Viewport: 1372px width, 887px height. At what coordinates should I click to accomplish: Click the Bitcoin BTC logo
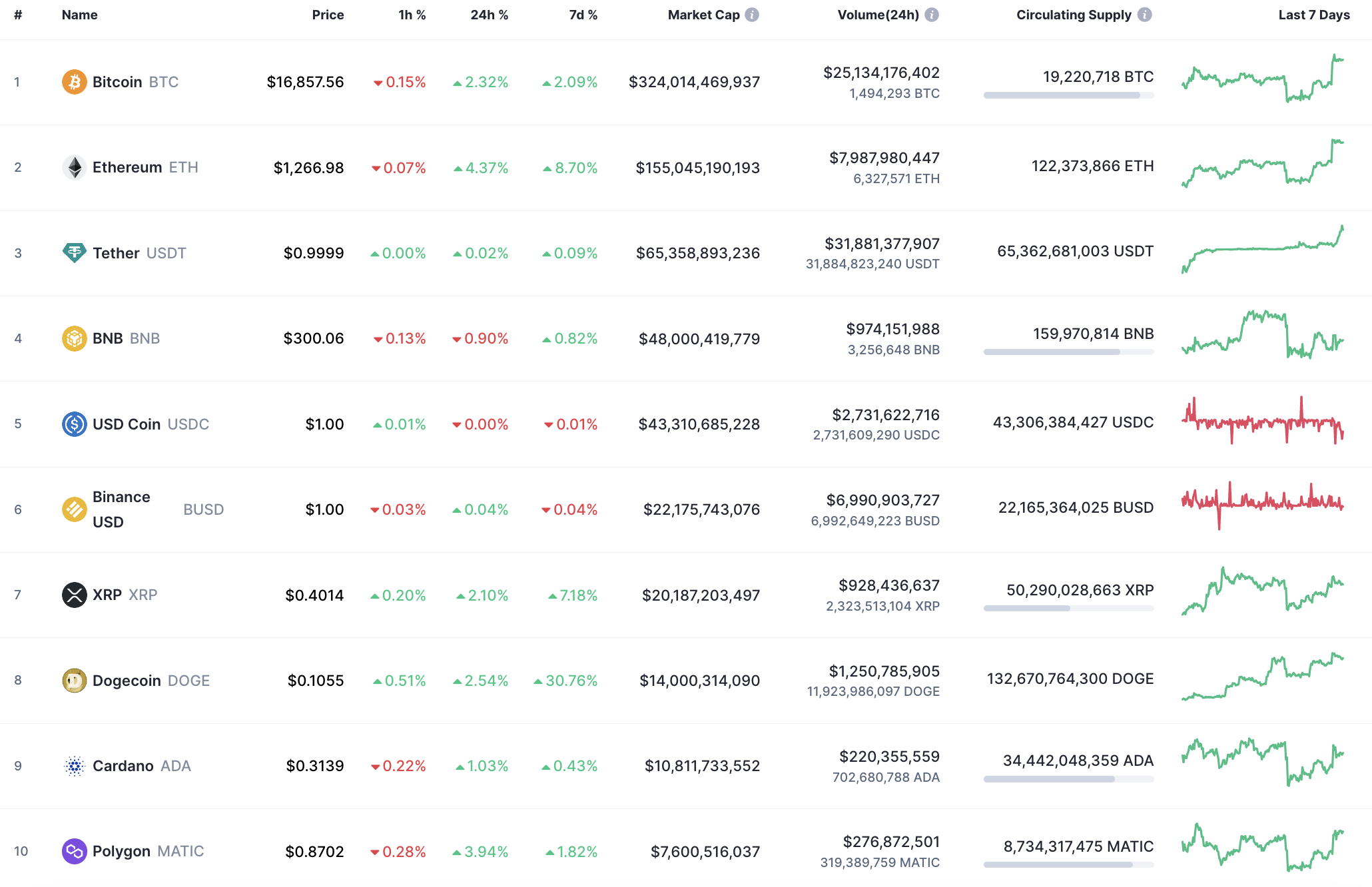pos(75,82)
